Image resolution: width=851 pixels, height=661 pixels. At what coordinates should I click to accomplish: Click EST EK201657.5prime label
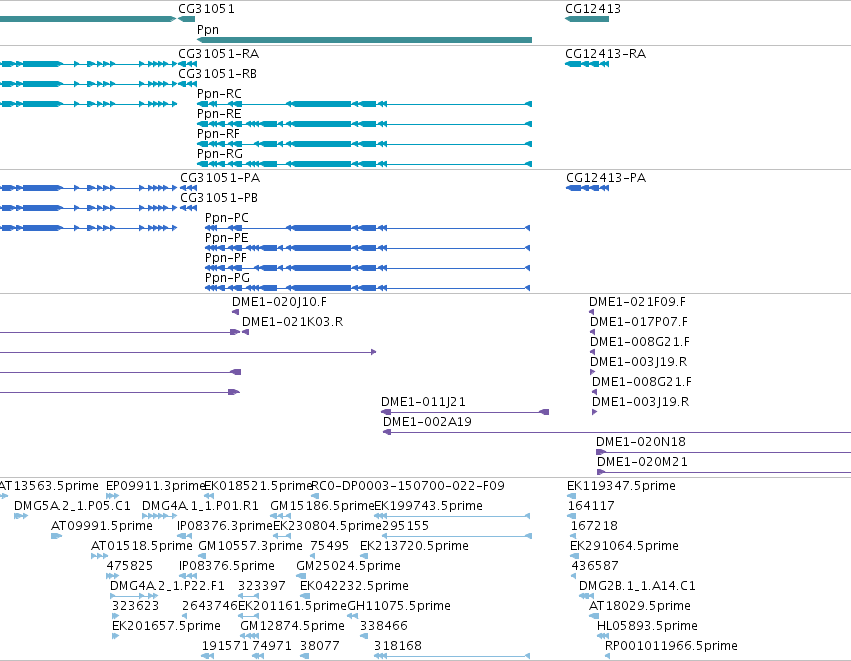166,627
